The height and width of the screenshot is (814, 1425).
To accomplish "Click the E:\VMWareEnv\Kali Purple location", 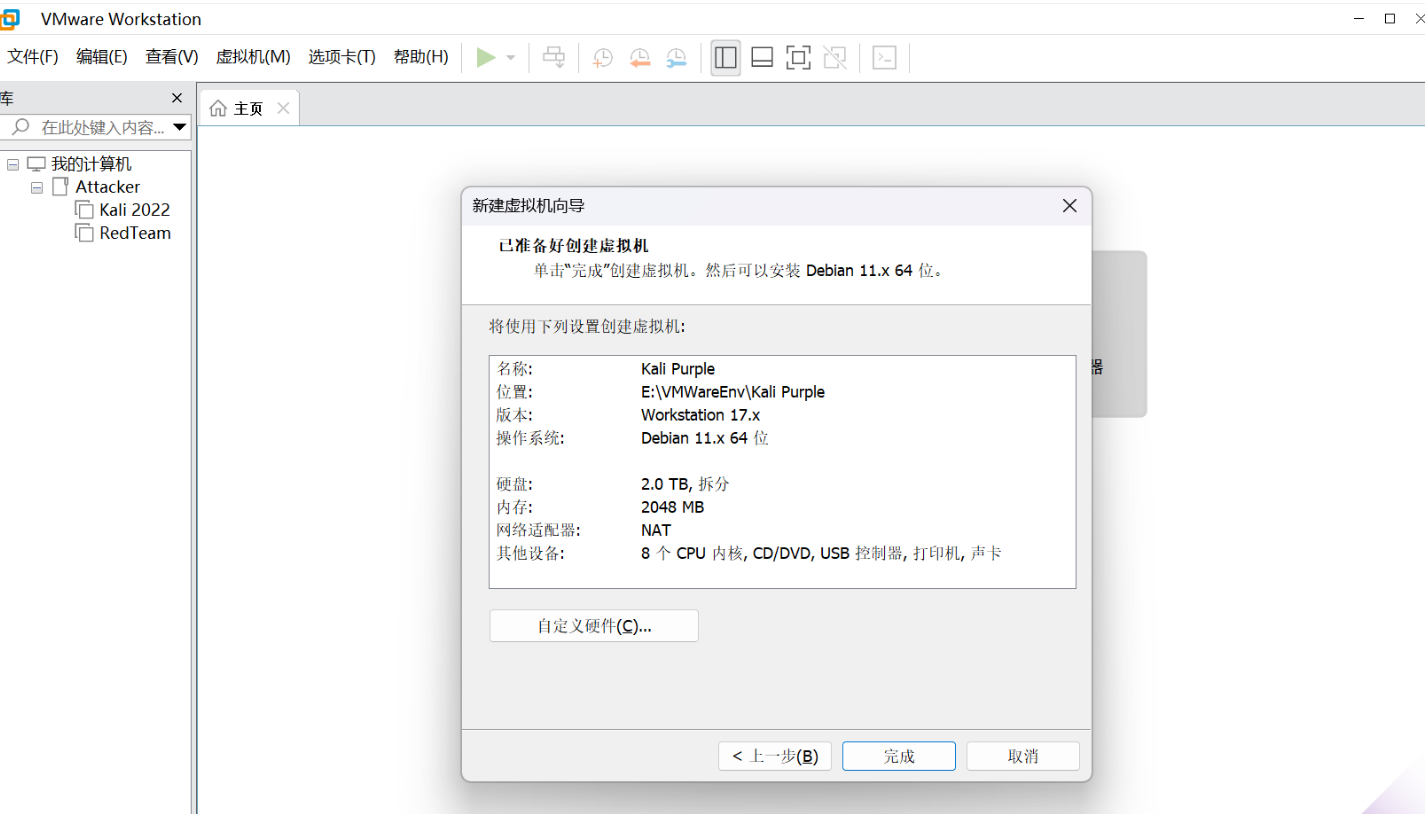I will [x=733, y=392].
